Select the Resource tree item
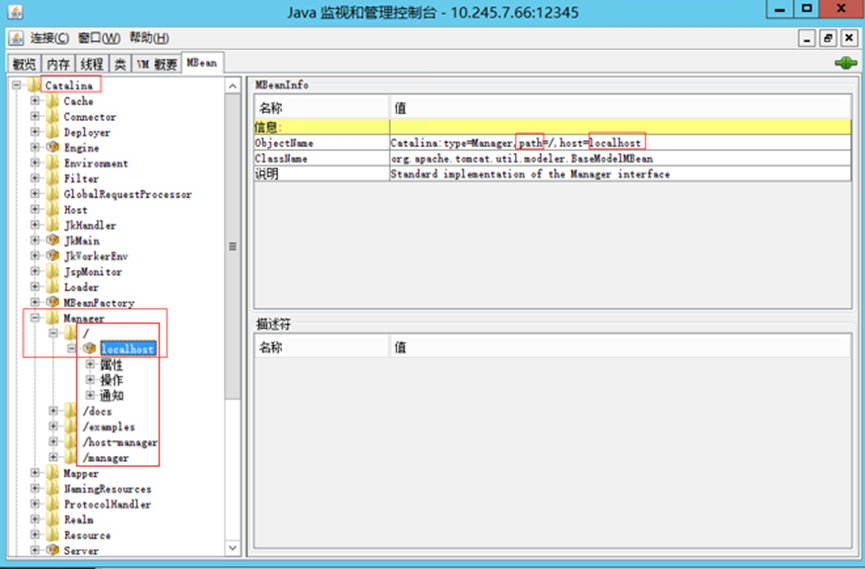The width and height of the screenshot is (865, 569). click(87, 535)
